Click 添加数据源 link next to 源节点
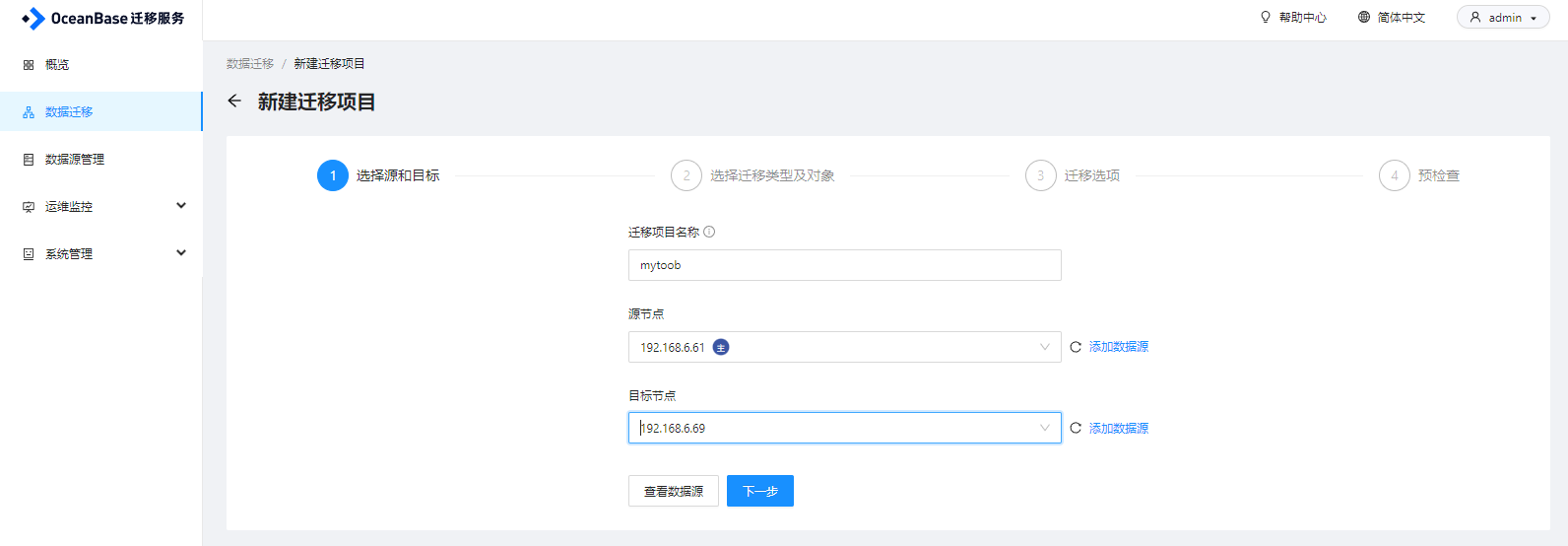 pos(1119,347)
